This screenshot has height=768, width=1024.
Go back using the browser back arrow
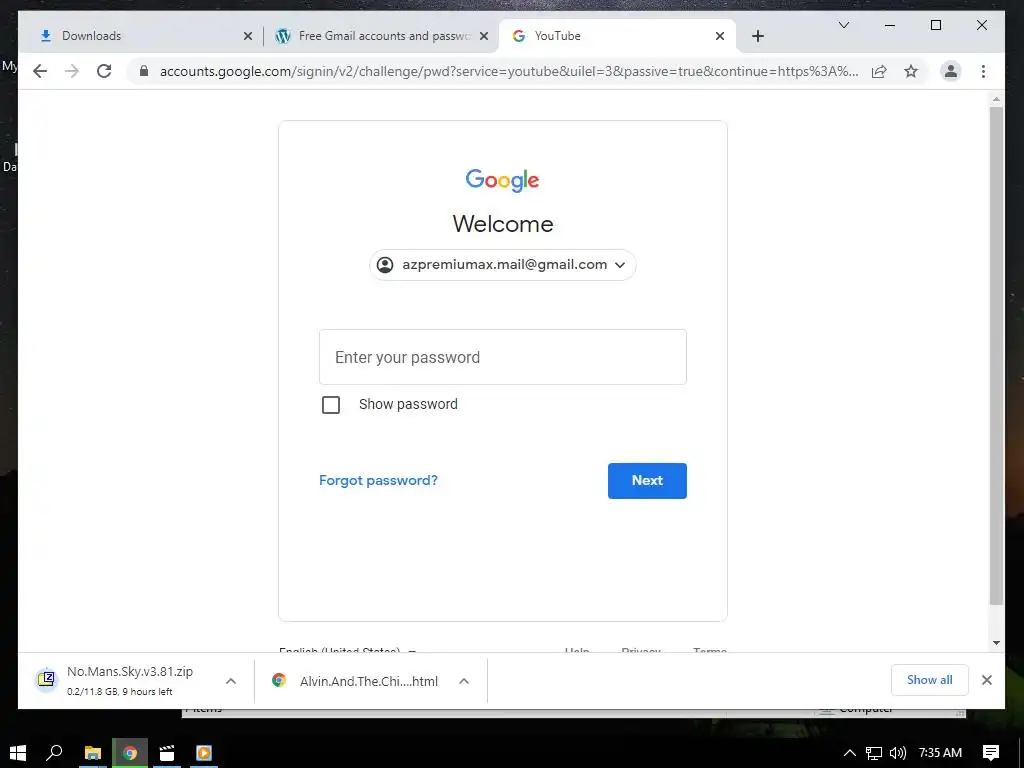point(40,71)
